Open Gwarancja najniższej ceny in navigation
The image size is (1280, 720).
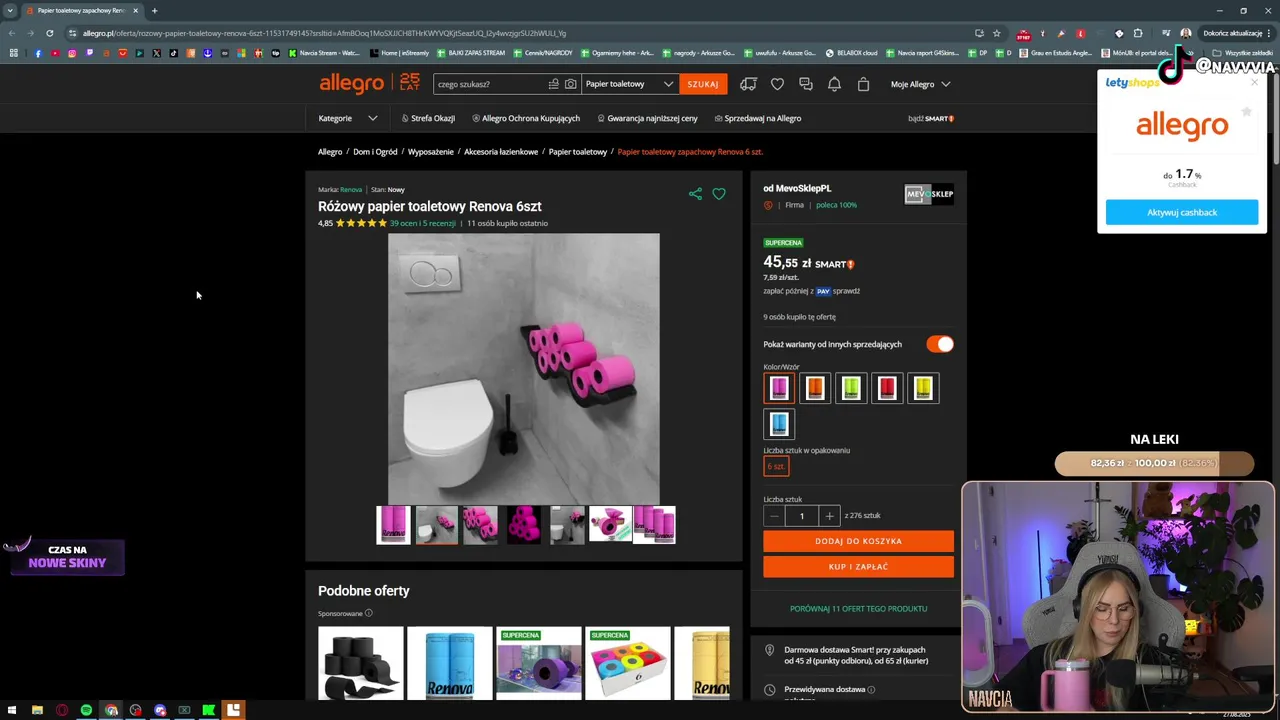pos(647,118)
